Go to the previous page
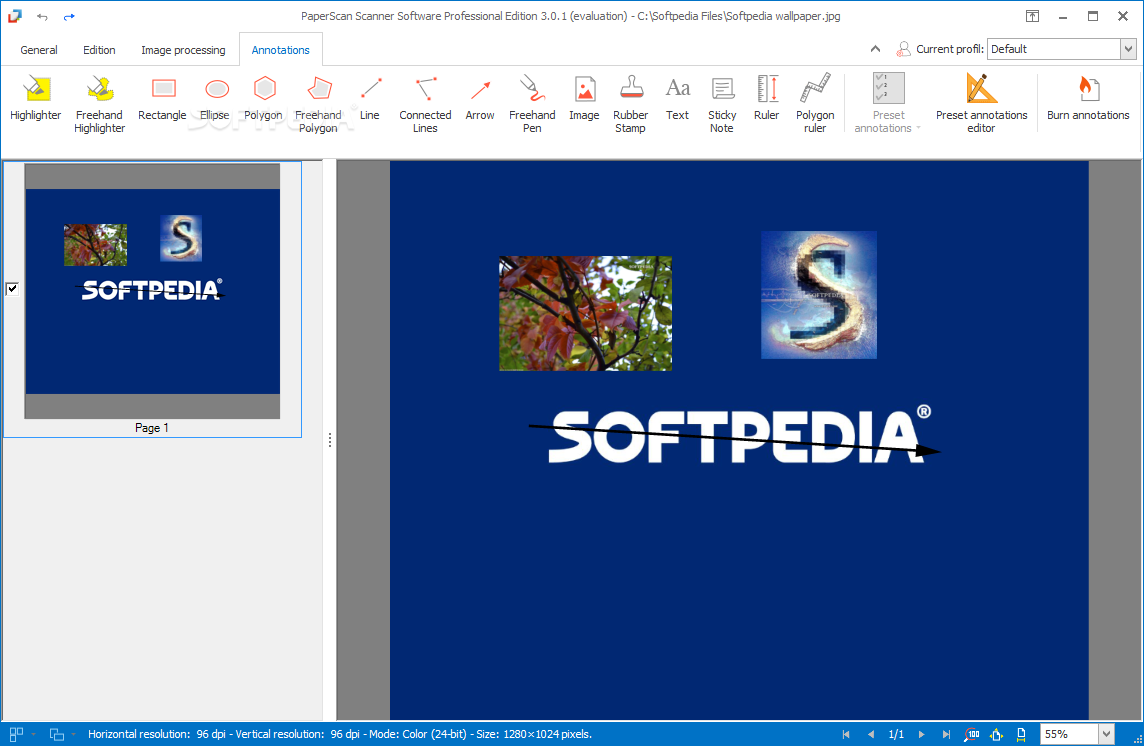Image resolution: width=1144 pixels, height=746 pixels. point(870,734)
